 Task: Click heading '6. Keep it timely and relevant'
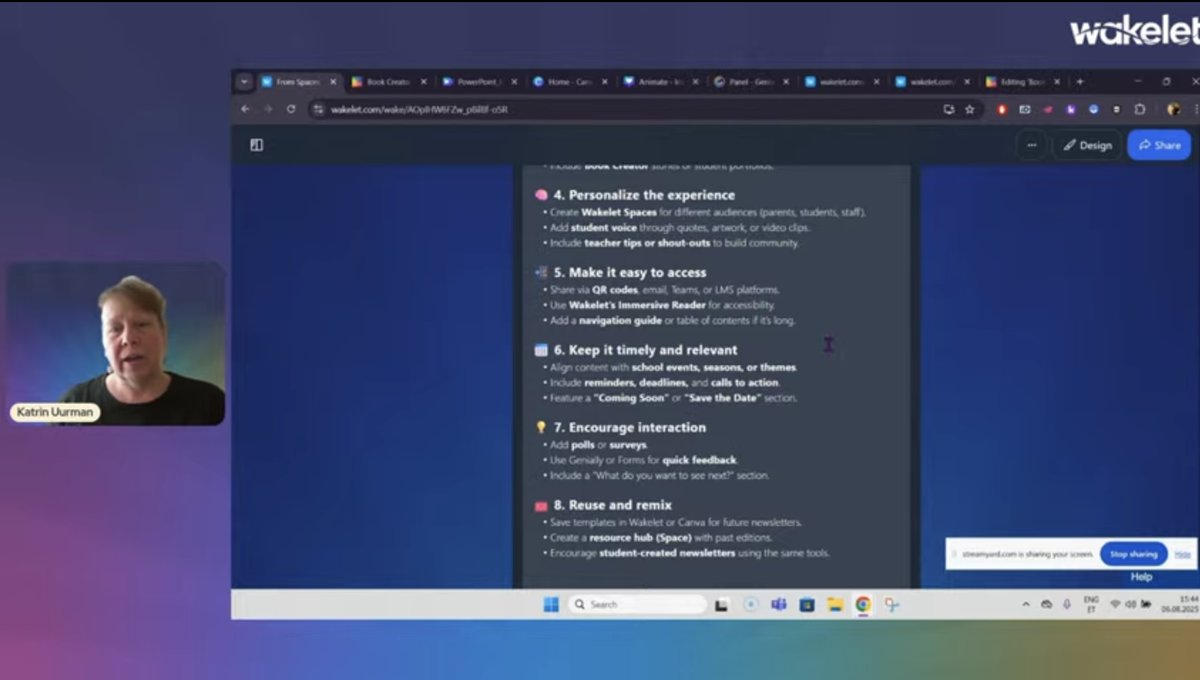tap(645, 350)
